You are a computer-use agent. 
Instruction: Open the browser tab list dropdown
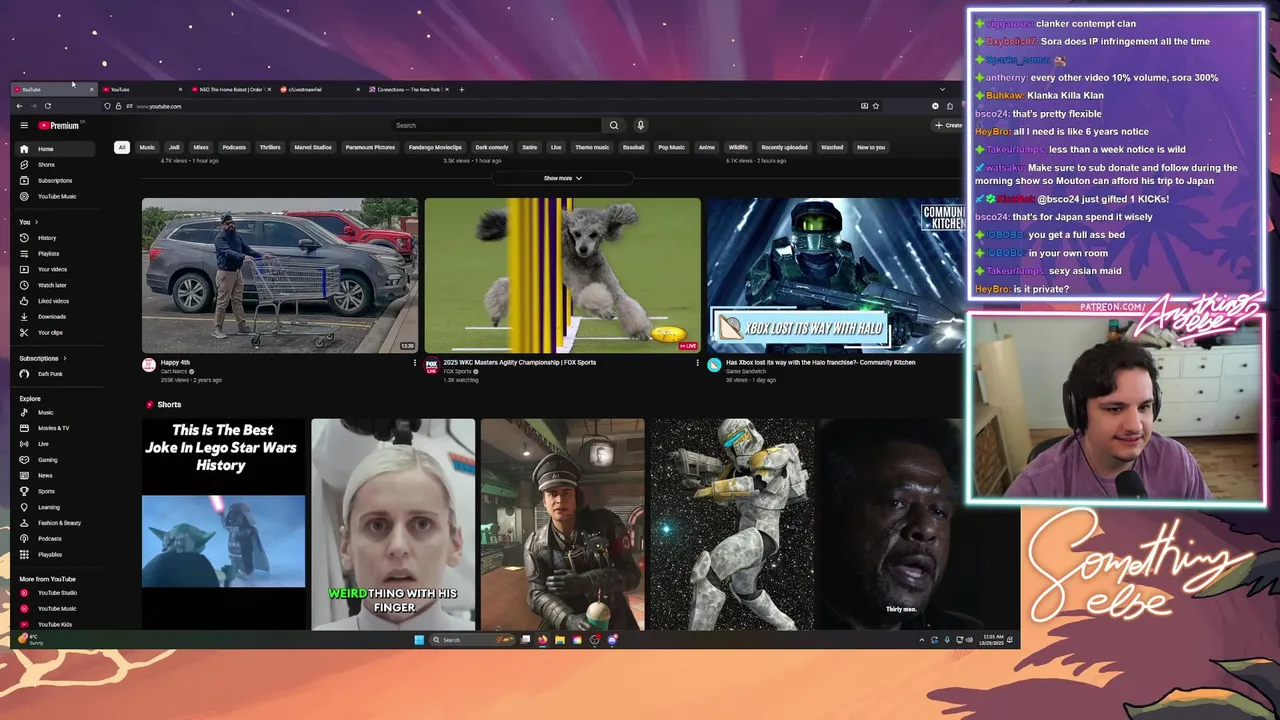942,90
